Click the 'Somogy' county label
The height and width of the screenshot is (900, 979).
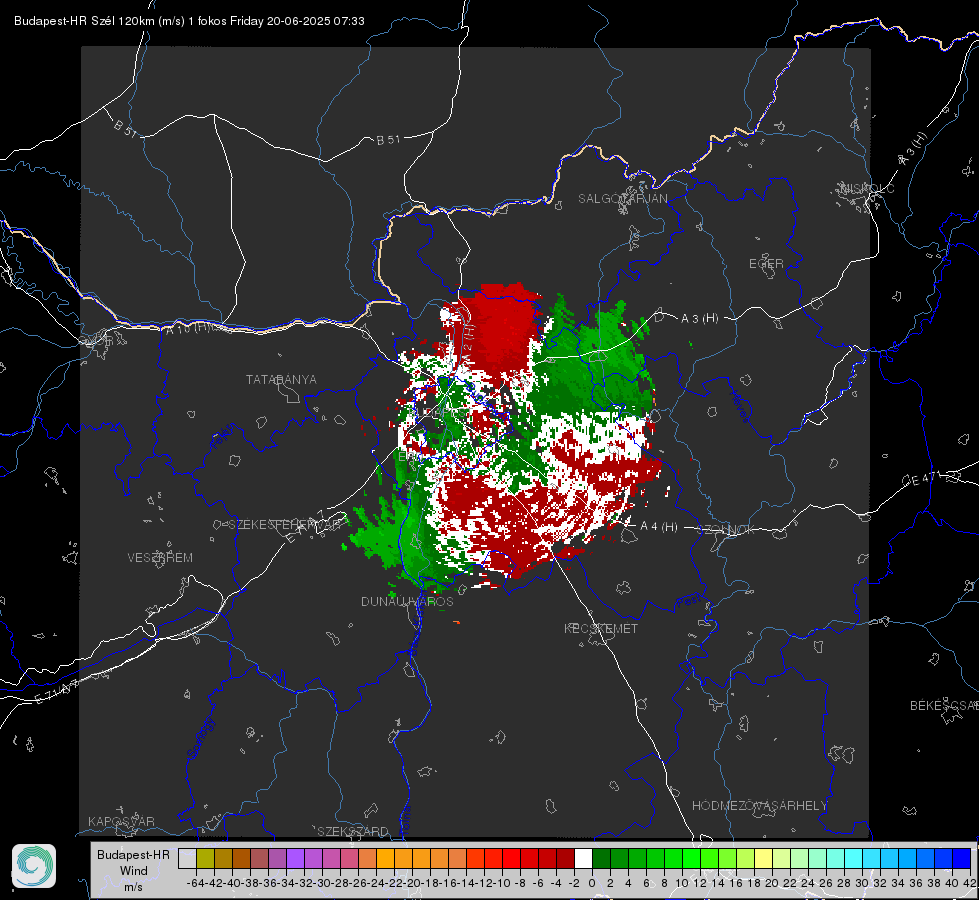201,738
